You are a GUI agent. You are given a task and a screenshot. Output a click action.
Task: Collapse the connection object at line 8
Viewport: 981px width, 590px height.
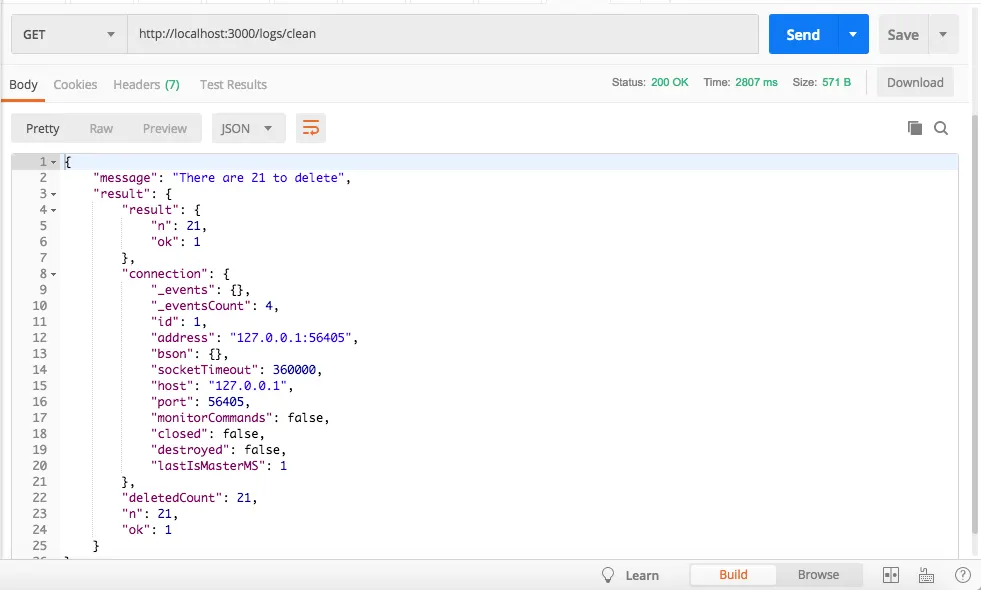(54, 274)
